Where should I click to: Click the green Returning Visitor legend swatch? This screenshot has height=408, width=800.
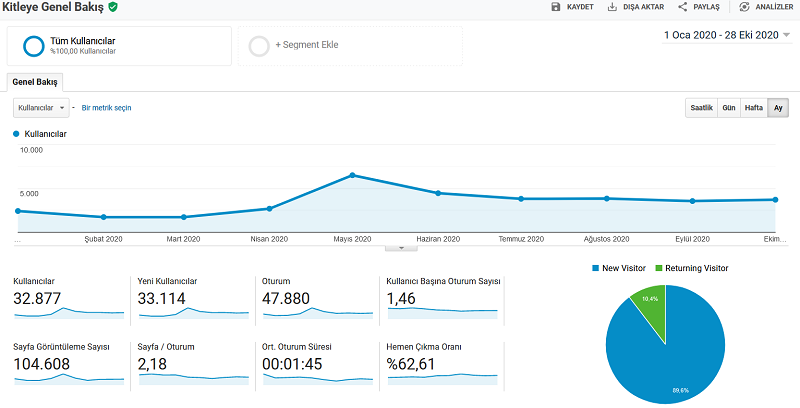659,268
